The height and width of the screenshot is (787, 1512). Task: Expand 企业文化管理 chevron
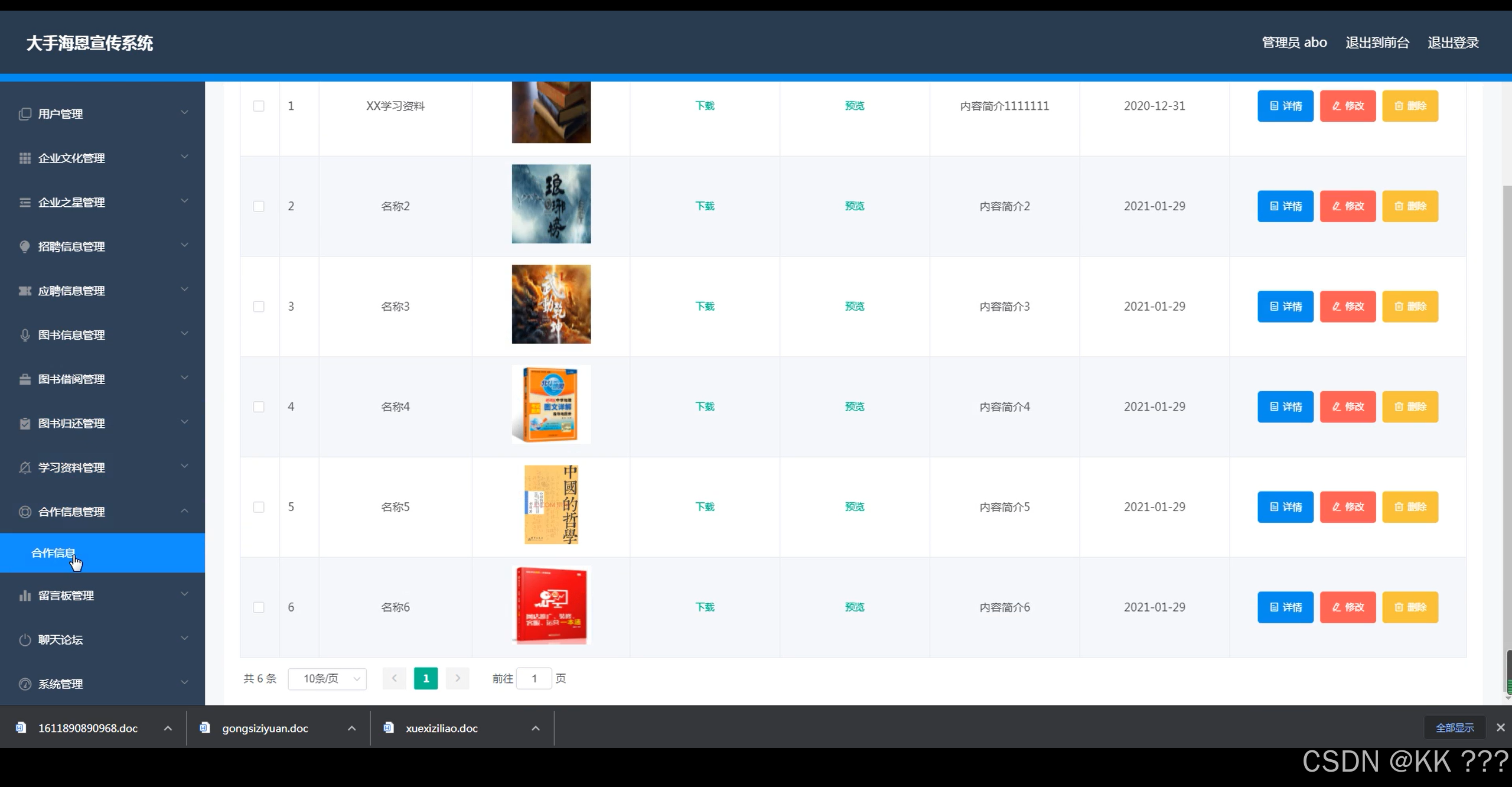tap(184, 157)
